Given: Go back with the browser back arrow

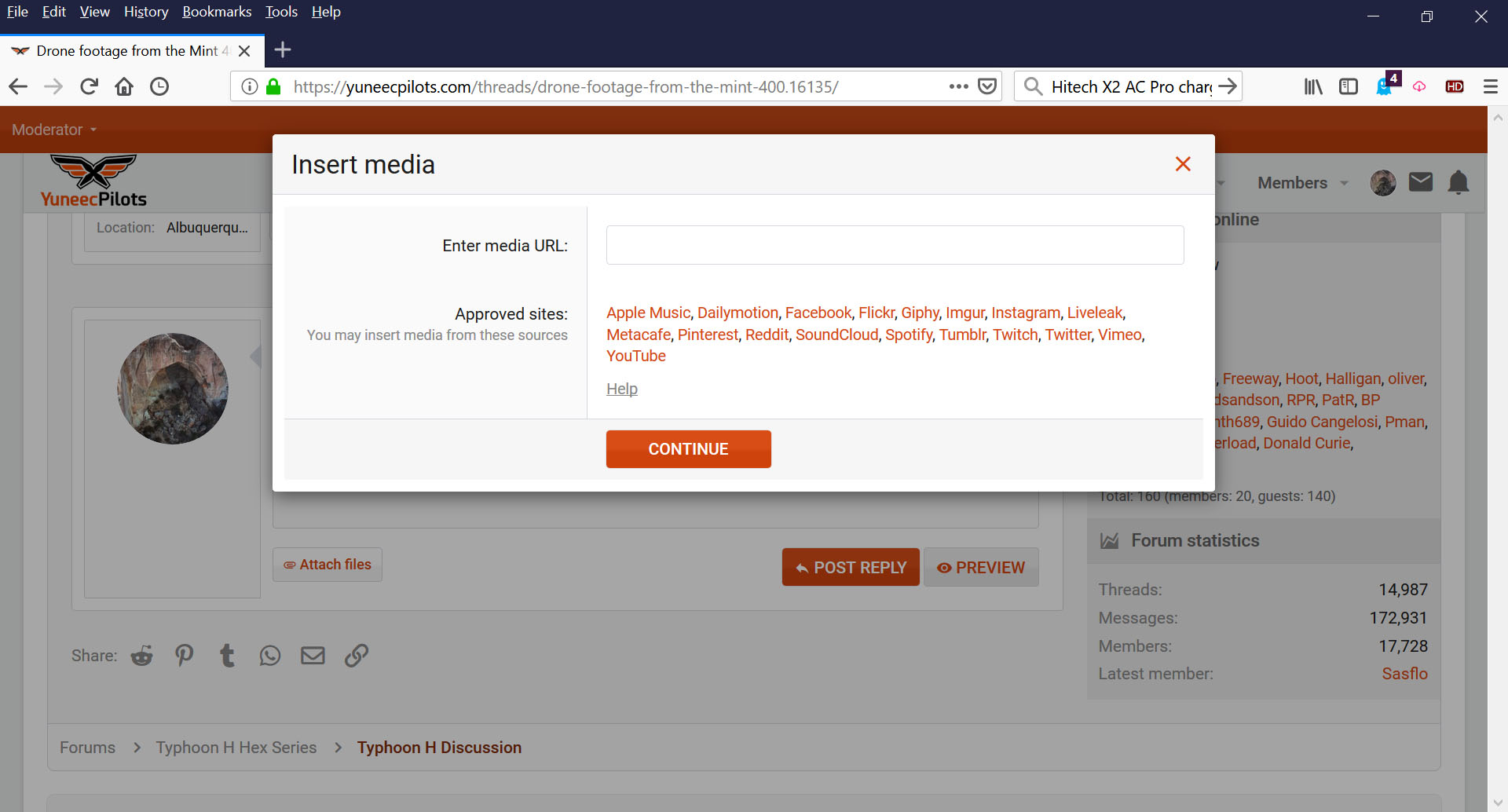Looking at the screenshot, I should point(18,86).
